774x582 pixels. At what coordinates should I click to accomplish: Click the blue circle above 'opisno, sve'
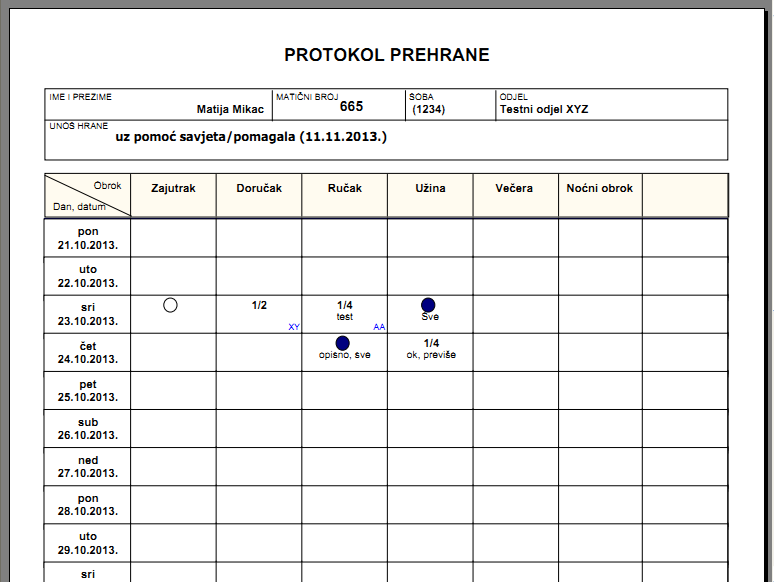343,343
